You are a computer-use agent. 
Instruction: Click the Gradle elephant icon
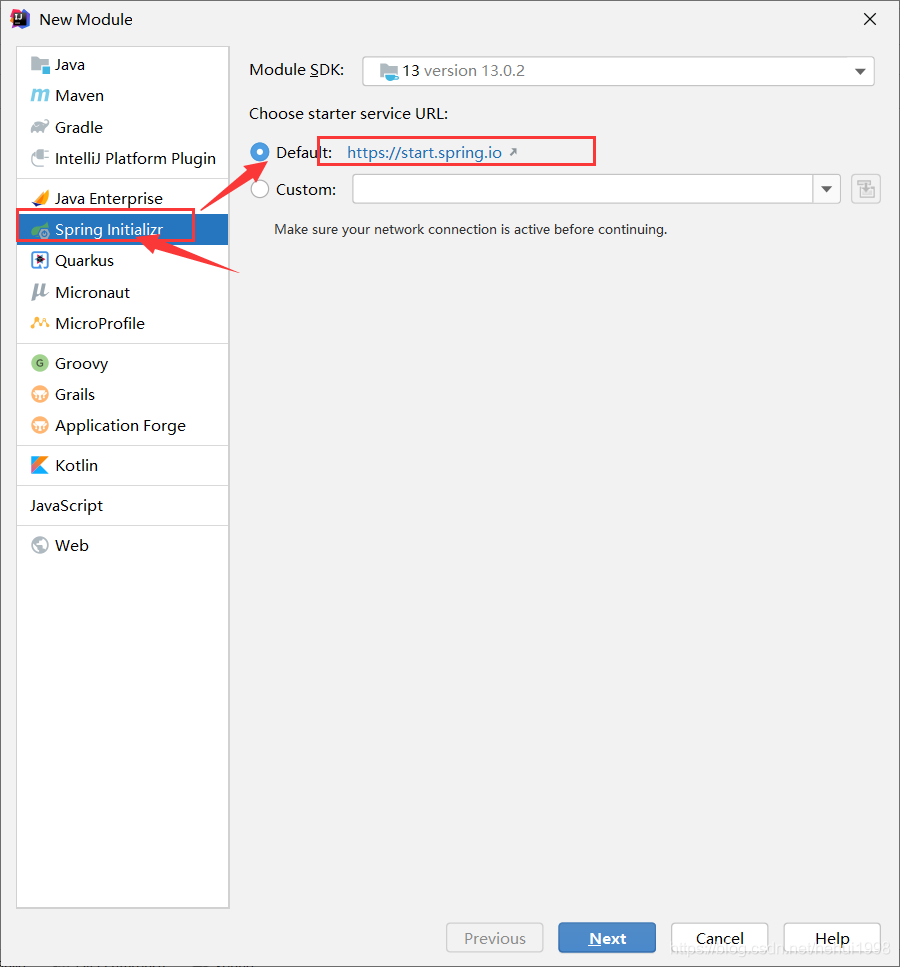coord(40,127)
